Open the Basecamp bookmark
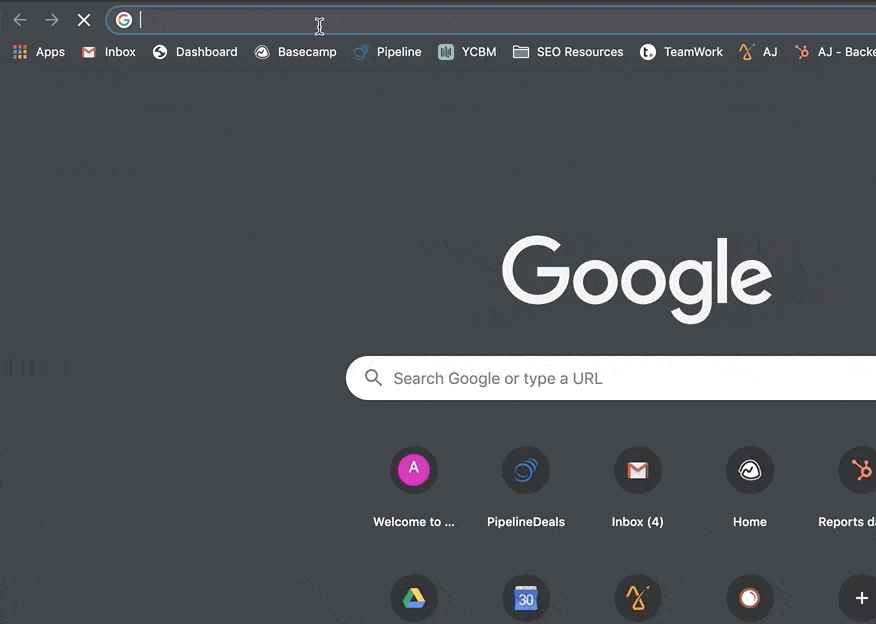This screenshot has height=624, width=876. point(296,52)
